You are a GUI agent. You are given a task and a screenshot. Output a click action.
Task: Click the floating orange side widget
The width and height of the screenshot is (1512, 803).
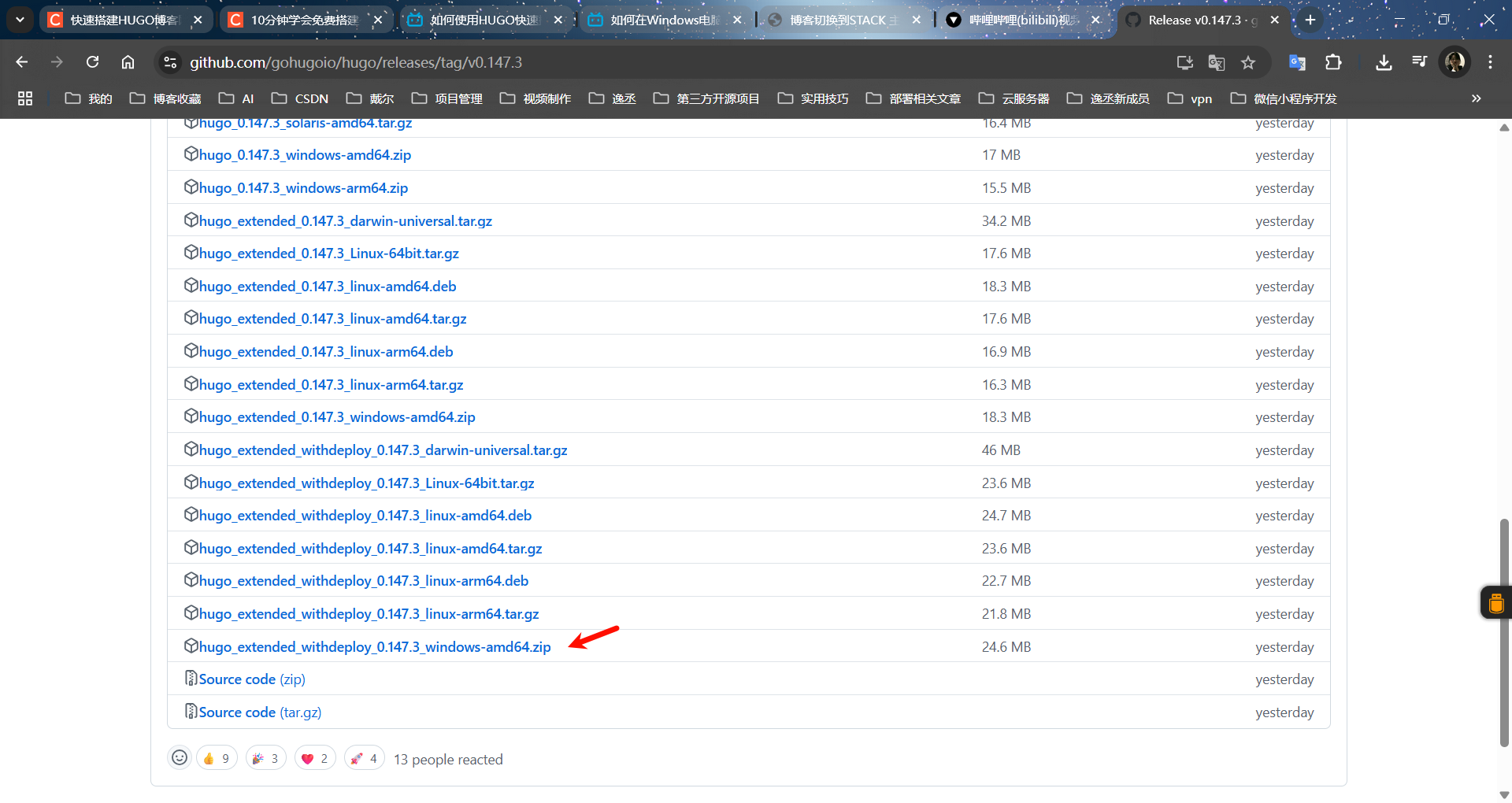click(x=1496, y=603)
